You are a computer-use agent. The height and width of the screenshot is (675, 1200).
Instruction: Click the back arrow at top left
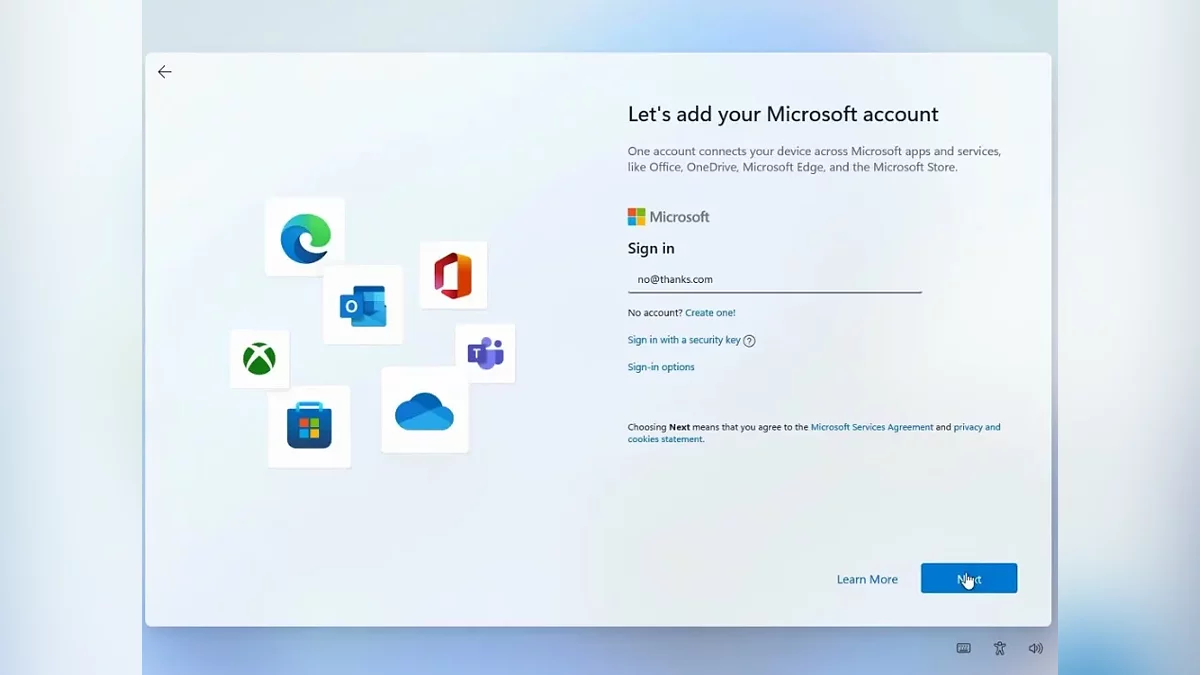coord(165,72)
